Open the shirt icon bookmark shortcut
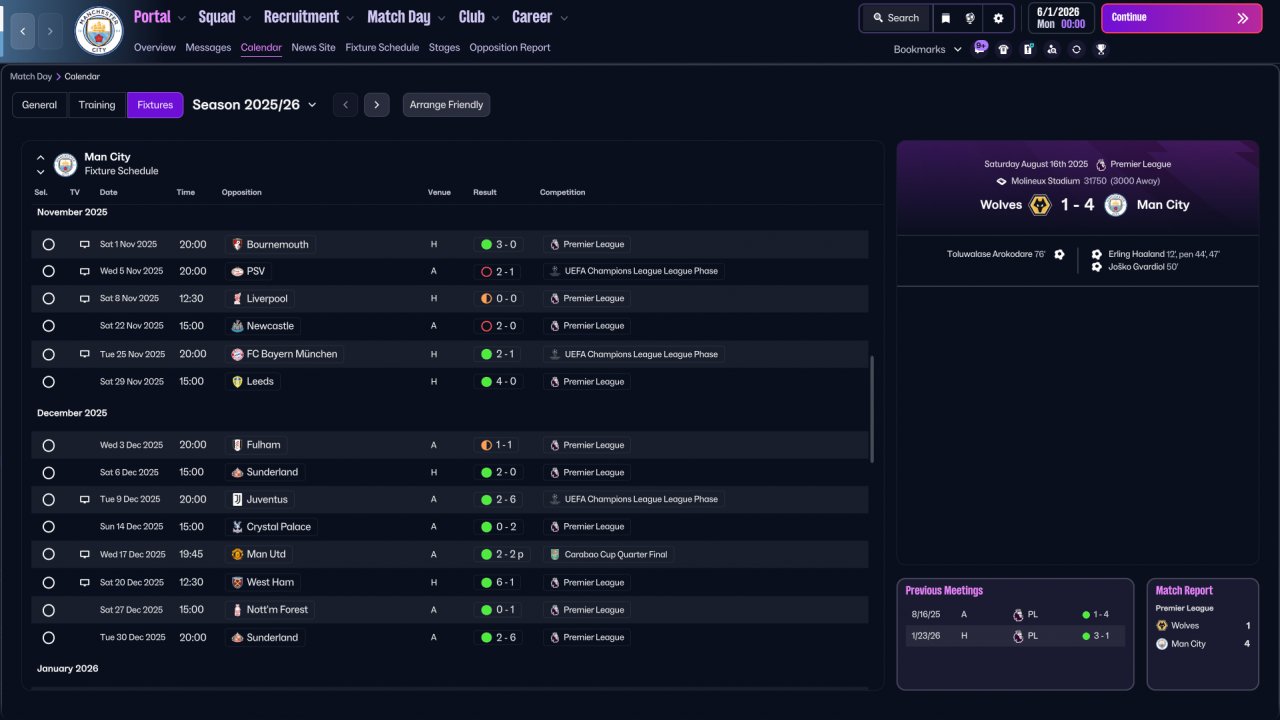Viewport: 1280px width, 720px height. click(1004, 49)
